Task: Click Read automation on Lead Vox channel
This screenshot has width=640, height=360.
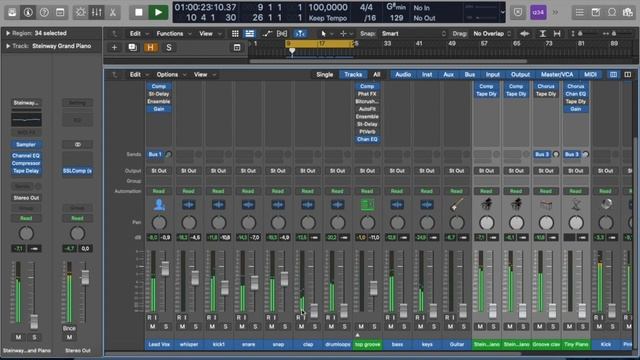Action: (159, 191)
